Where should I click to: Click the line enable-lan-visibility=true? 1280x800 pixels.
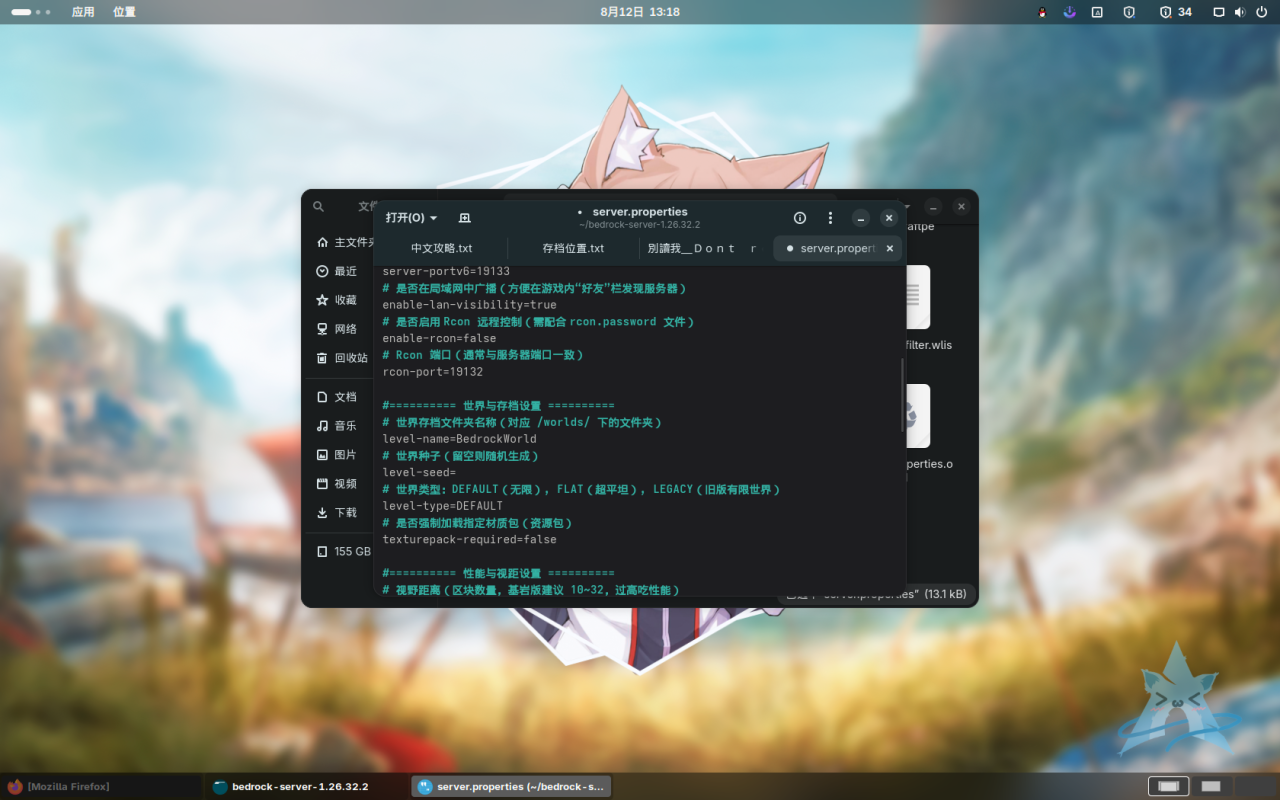[x=470, y=305]
